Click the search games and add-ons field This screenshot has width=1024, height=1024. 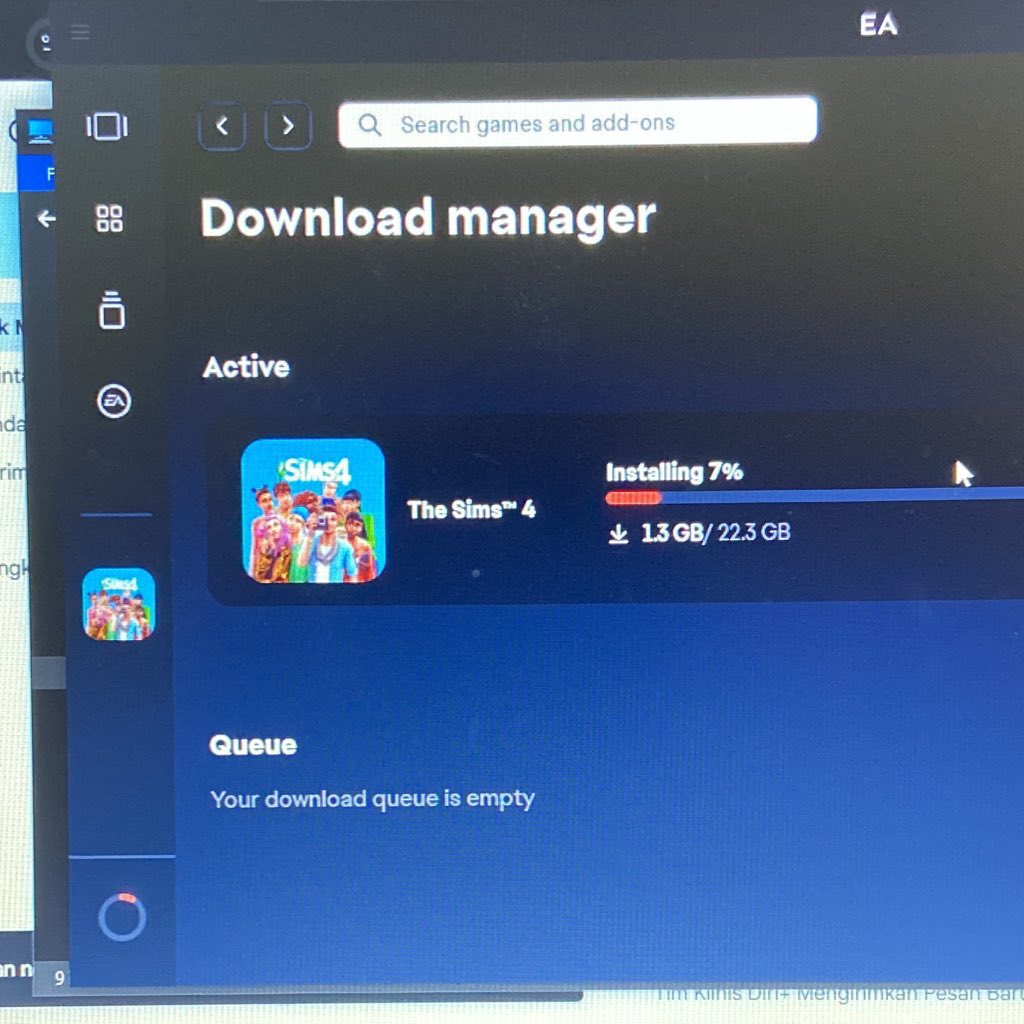[578, 122]
